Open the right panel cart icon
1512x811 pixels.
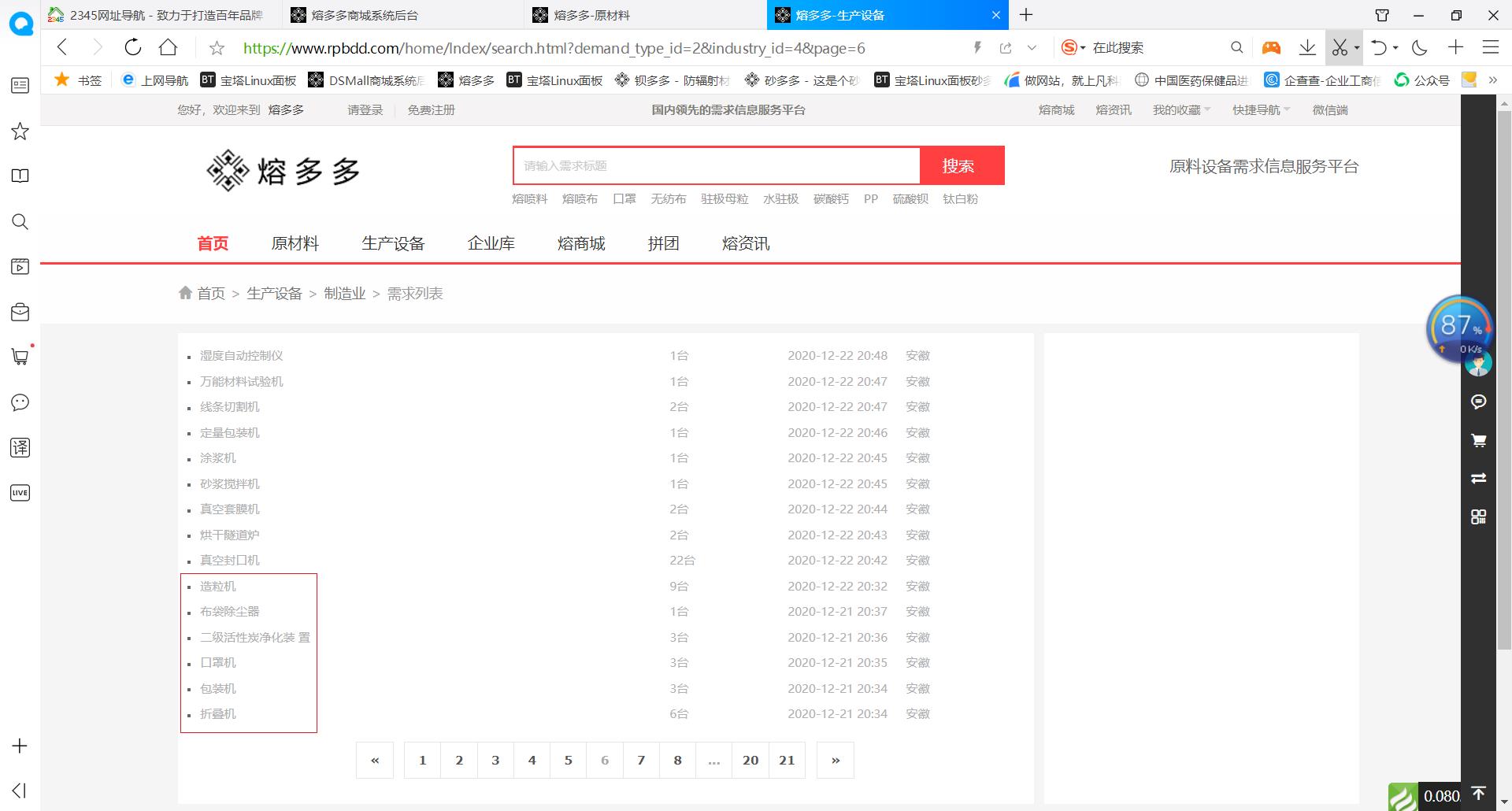pos(1478,440)
